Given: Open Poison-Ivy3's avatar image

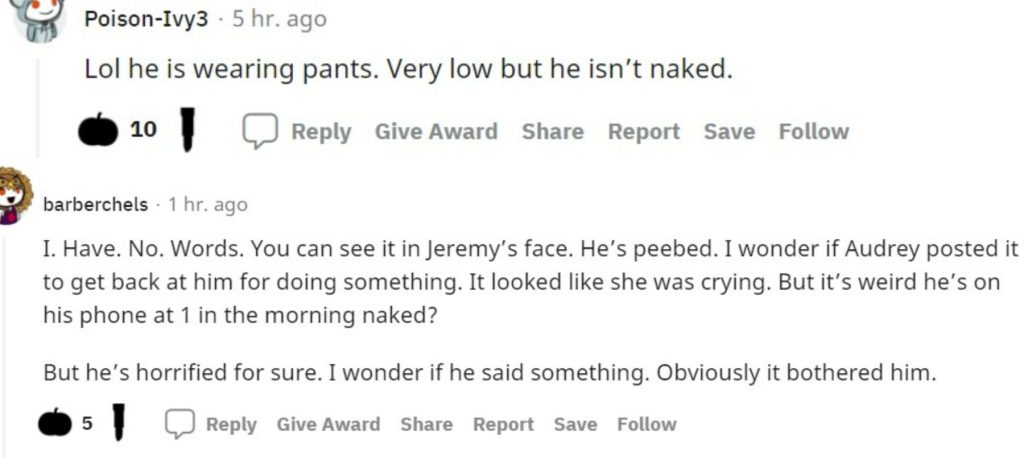Looking at the screenshot, I should [x=42, y=19].
